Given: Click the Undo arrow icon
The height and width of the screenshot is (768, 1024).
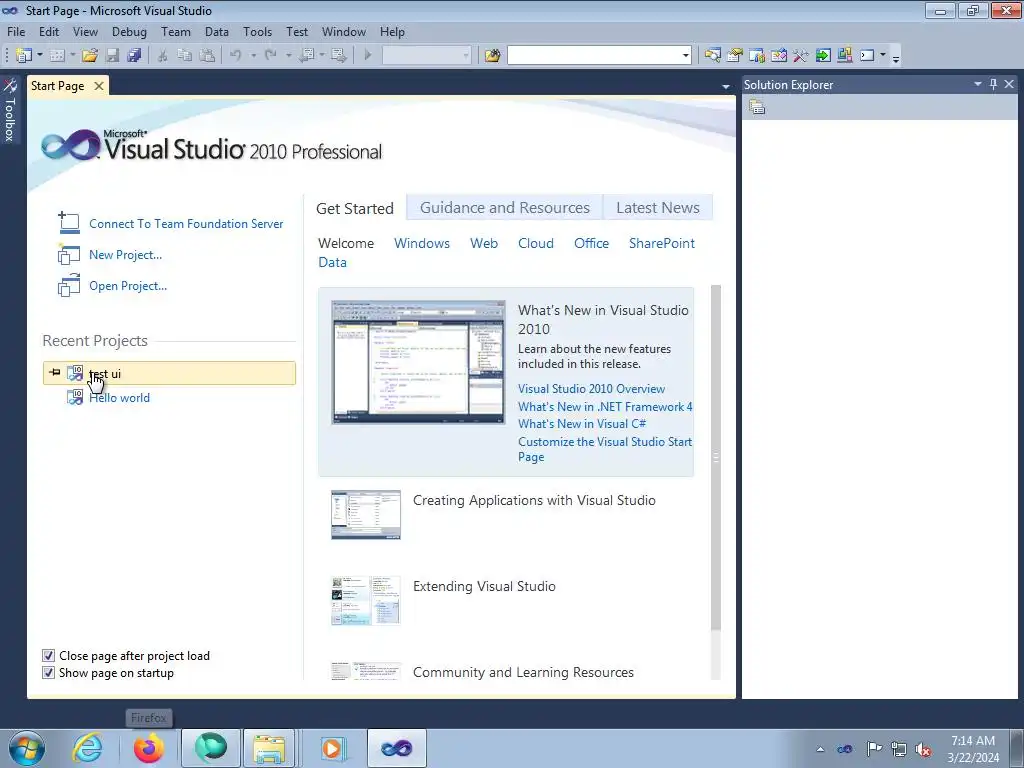Looking at the screenshot, I should tap(236, 56).
